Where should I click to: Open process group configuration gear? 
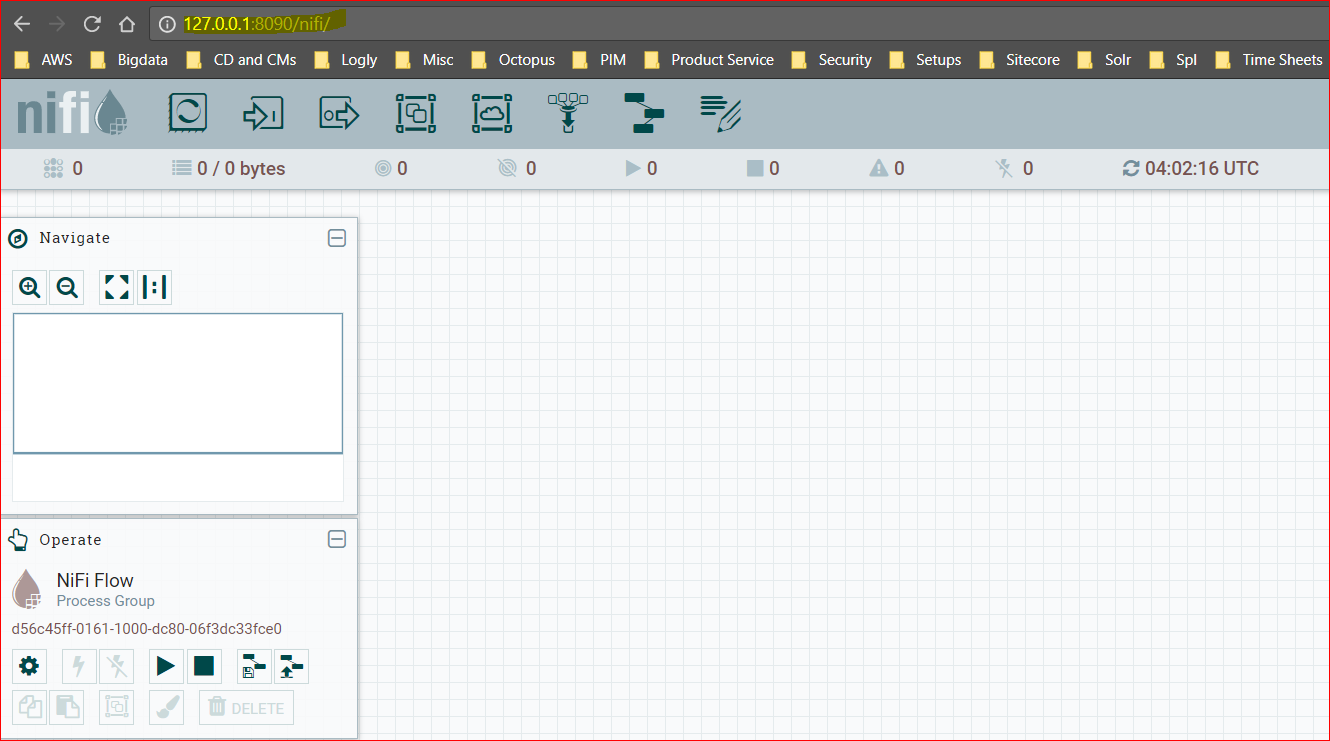click(x=29, y=666)
